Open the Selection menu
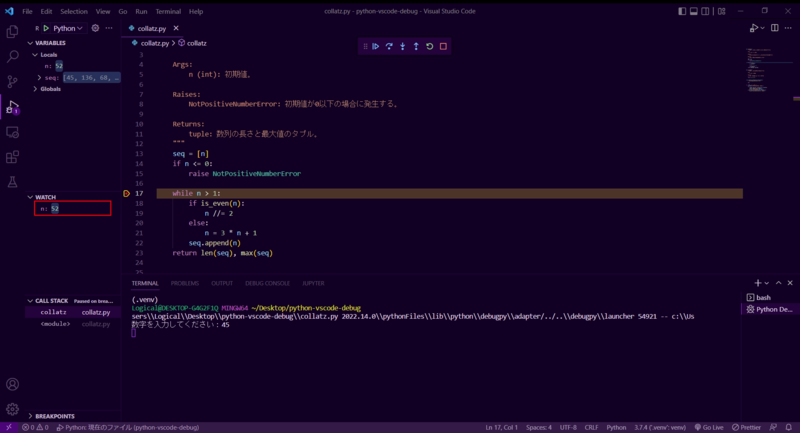The height and width of the screenshot is (433, 800). pos(73,11)
